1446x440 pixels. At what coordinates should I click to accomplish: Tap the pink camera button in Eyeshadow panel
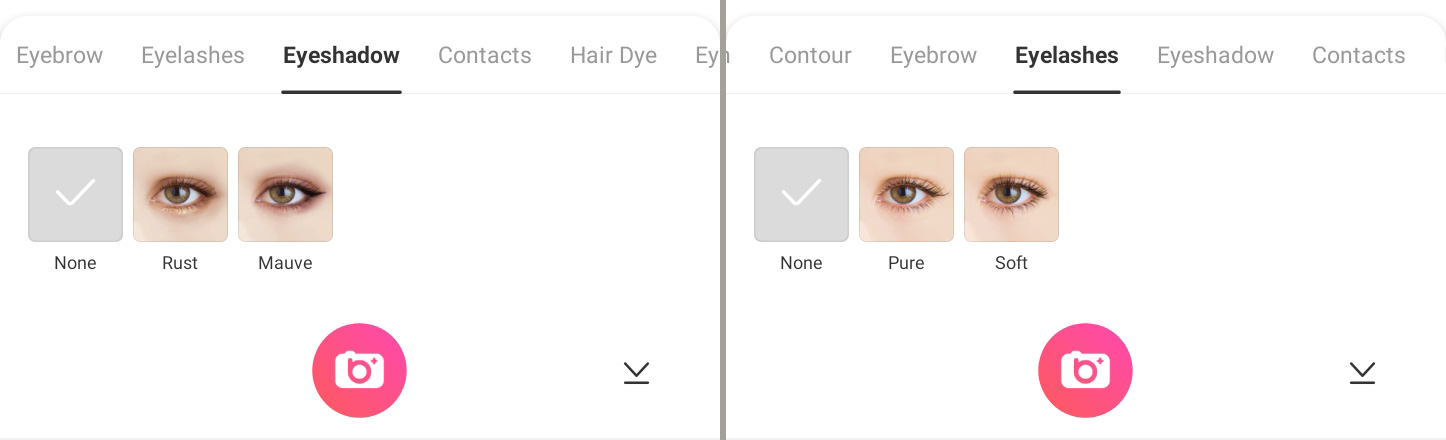tap(359, 370)
